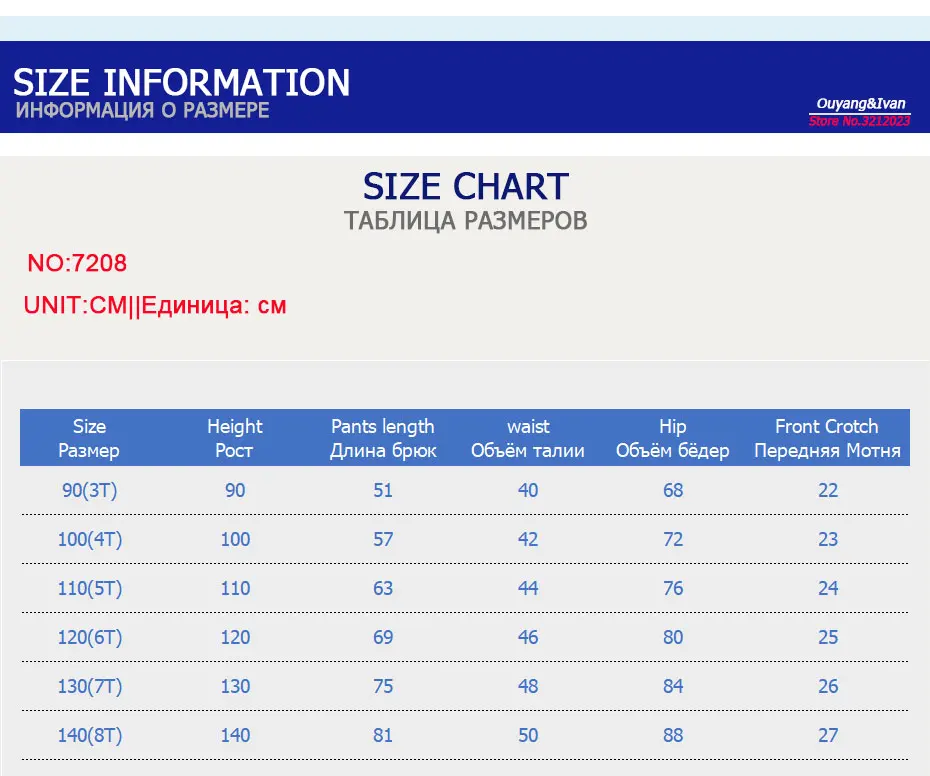The height and width of the screenshot is (776, 930).
Task: Click the Ouyang&Ivan store name
Action: click(861, 104)
